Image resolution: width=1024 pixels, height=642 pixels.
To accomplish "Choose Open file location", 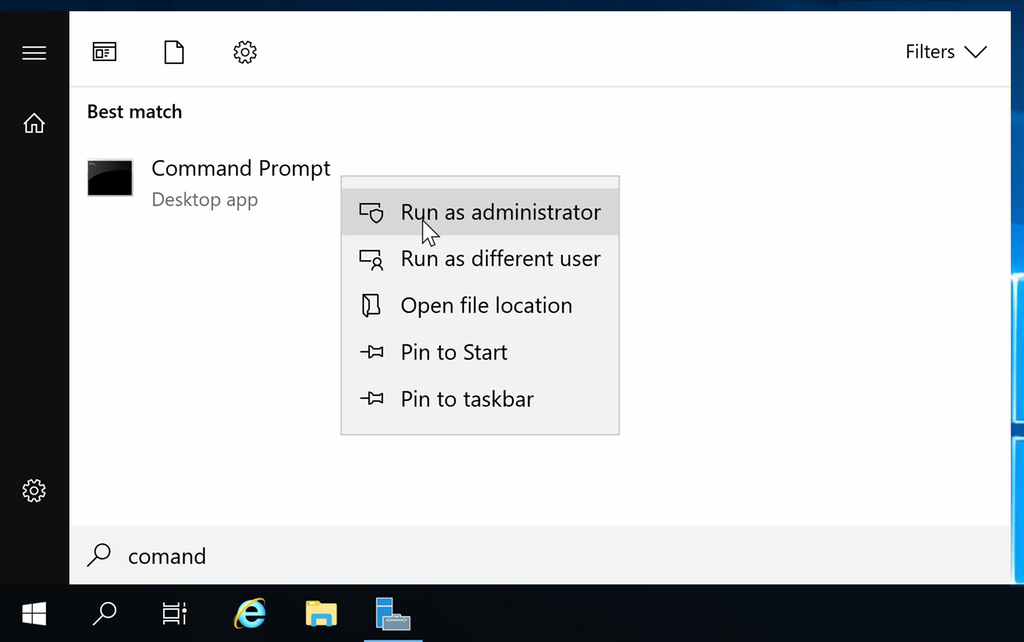I will 480,306.
